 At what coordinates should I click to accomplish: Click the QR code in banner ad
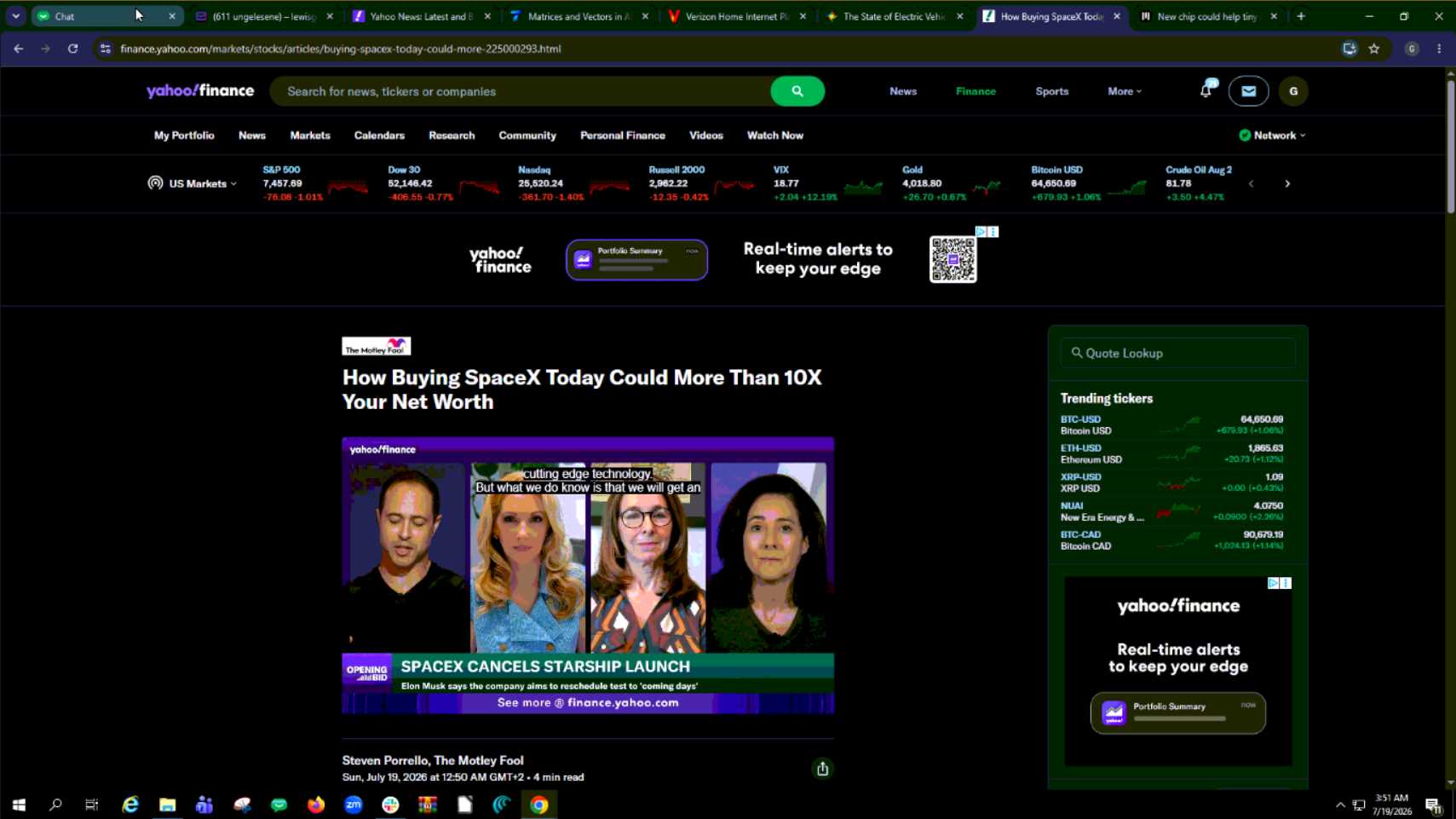tap(952, 259)
